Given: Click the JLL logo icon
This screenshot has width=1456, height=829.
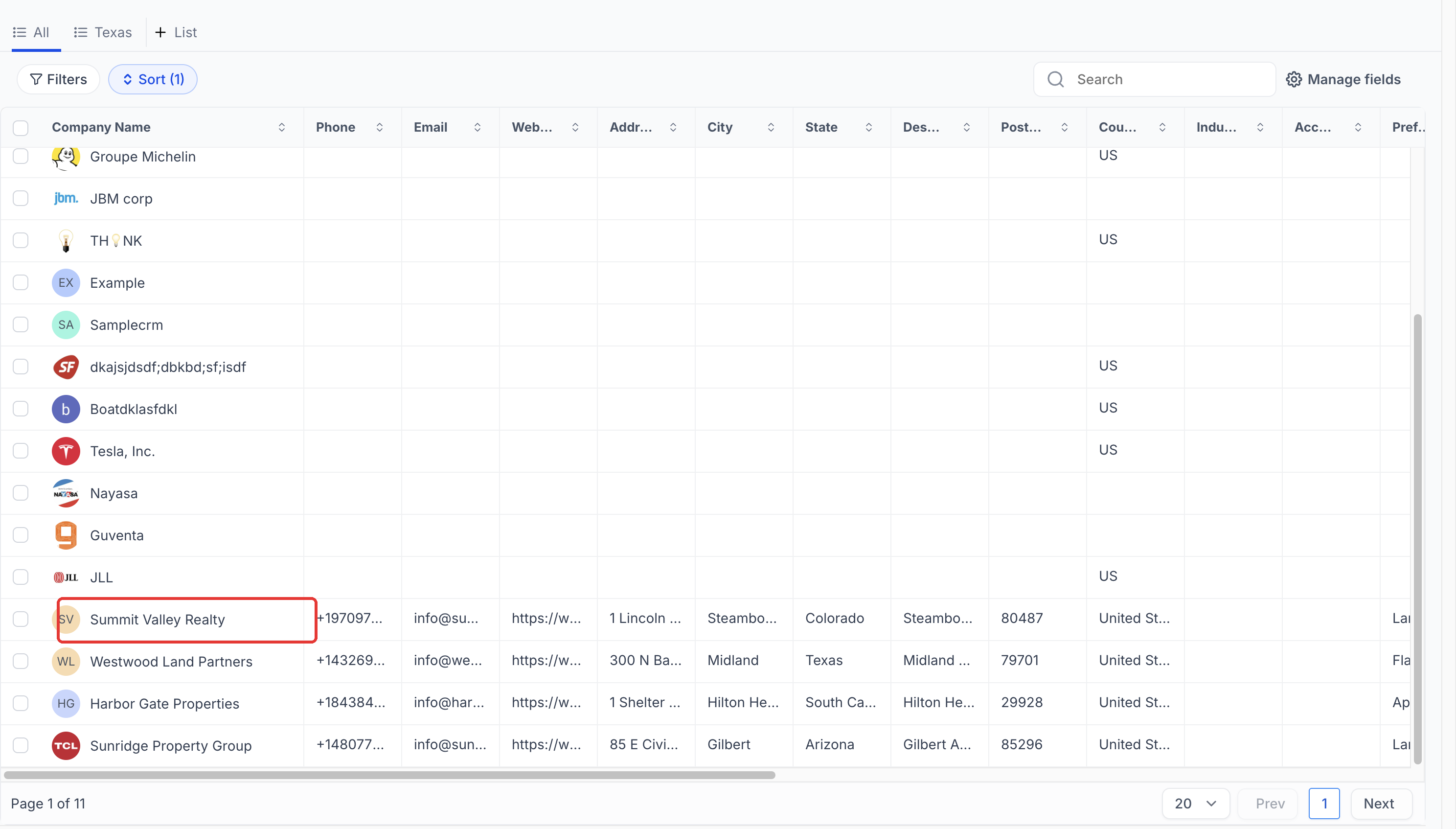Looking at the screenshot, I should (66, 577).
